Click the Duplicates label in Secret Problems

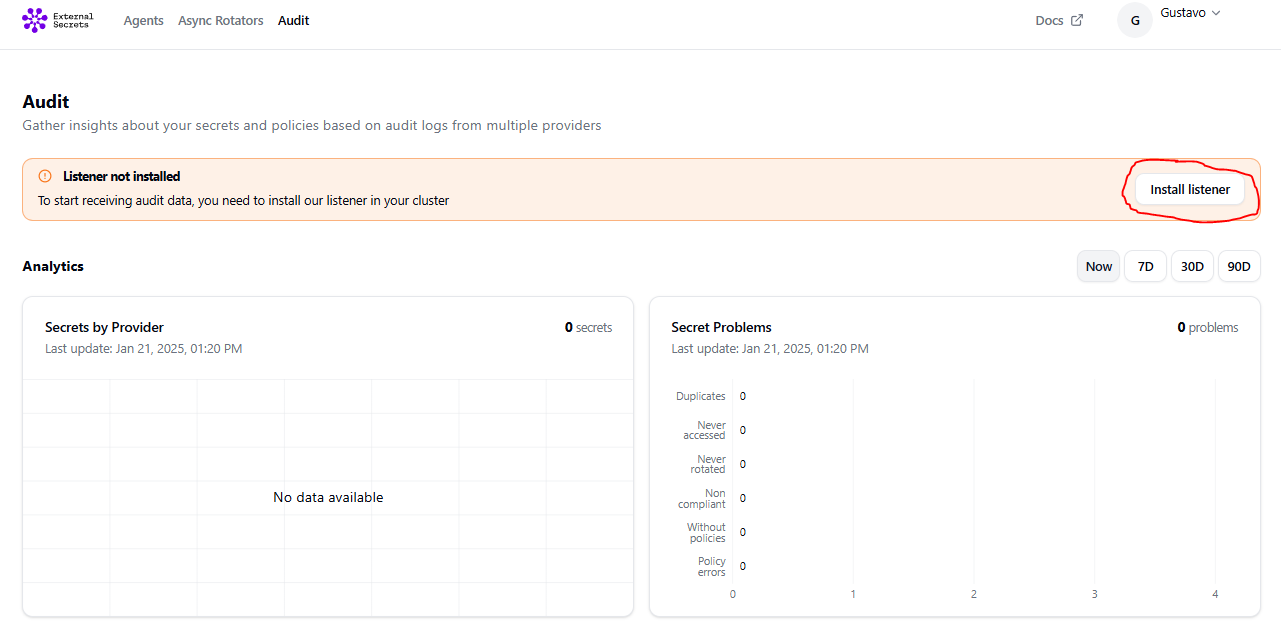point(700,395)
